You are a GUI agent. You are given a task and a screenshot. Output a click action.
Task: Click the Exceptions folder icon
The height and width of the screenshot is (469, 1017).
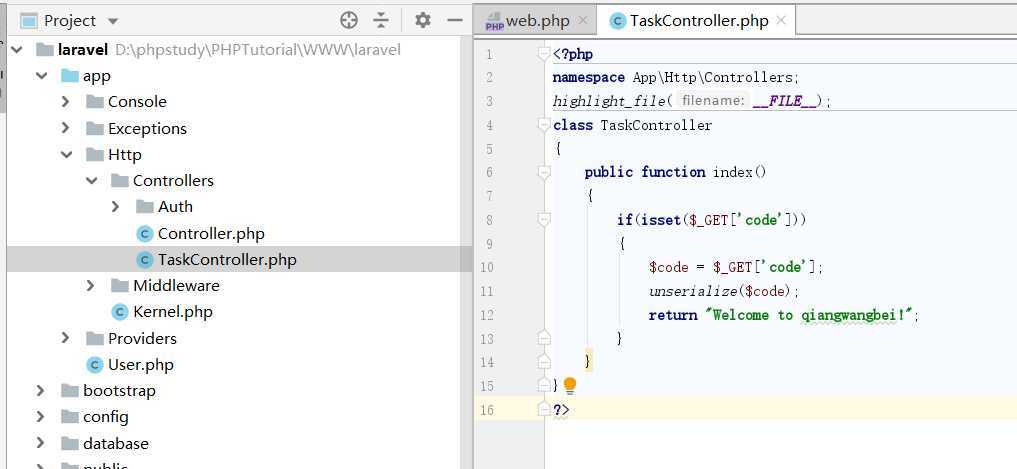tap(95, 128)
